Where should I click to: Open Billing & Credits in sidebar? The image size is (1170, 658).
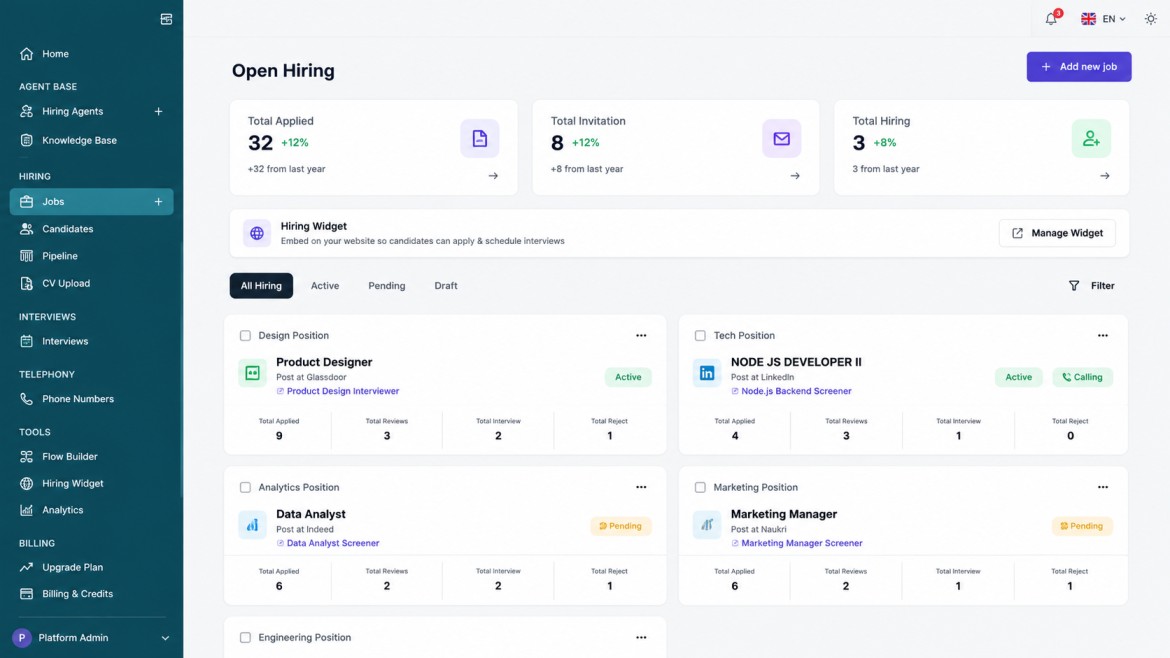pos(91,594)
